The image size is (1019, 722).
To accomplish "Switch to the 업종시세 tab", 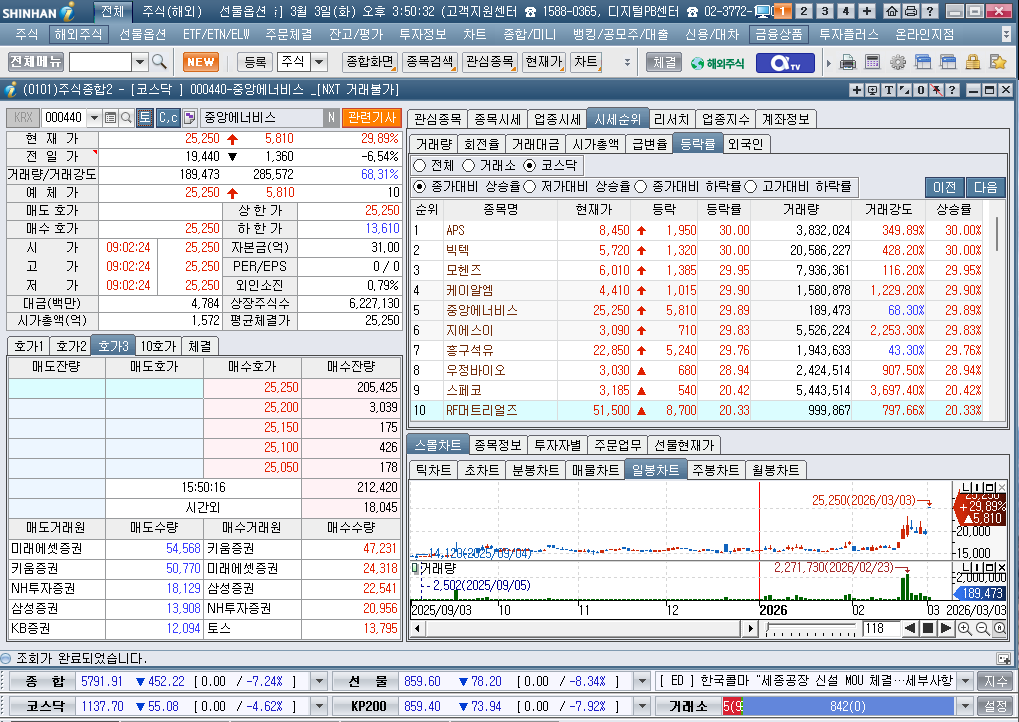I will (557, 119).
